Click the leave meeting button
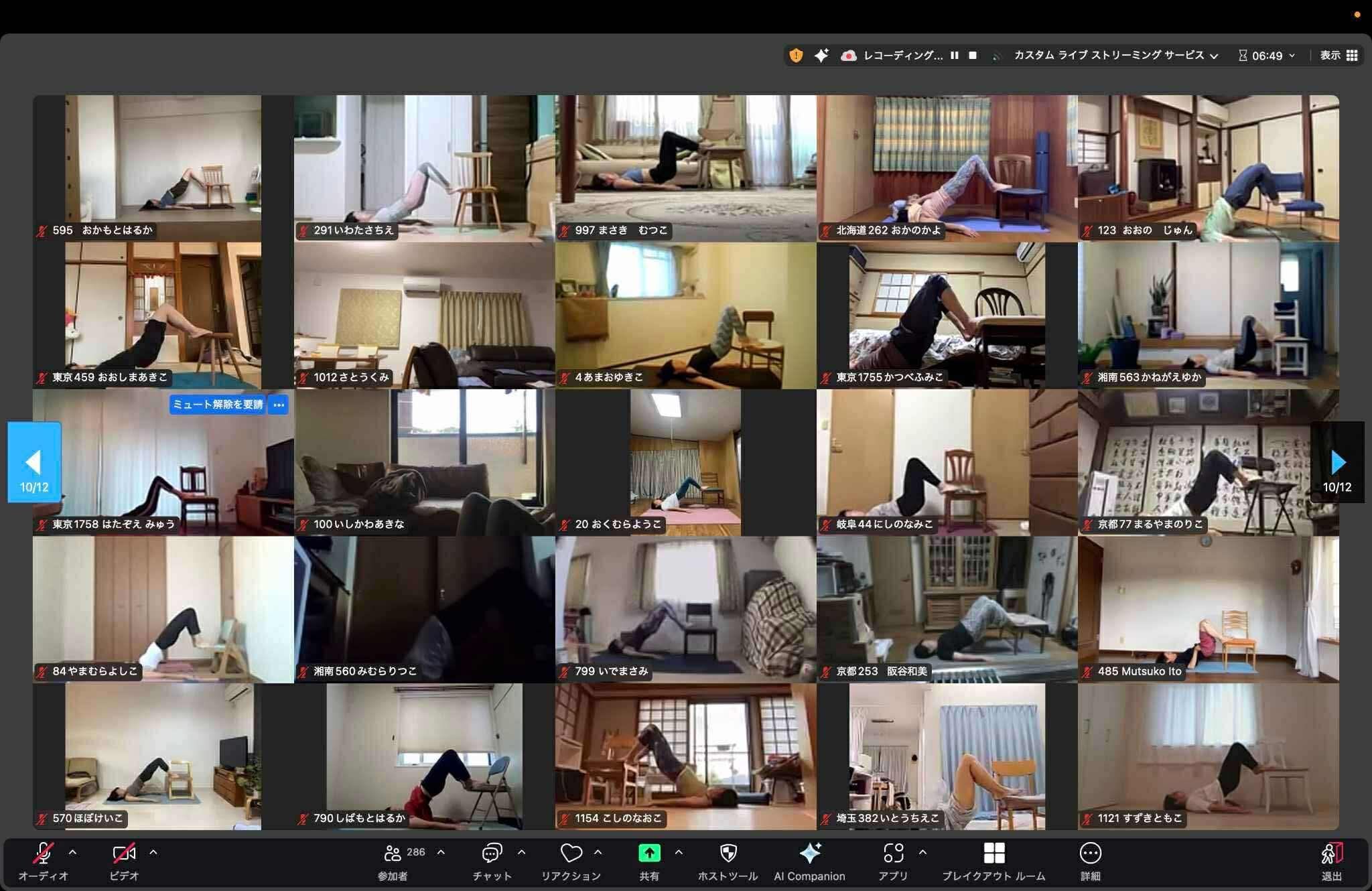The width and height of the screenshot is (1372, 891). coord(1331,853)
